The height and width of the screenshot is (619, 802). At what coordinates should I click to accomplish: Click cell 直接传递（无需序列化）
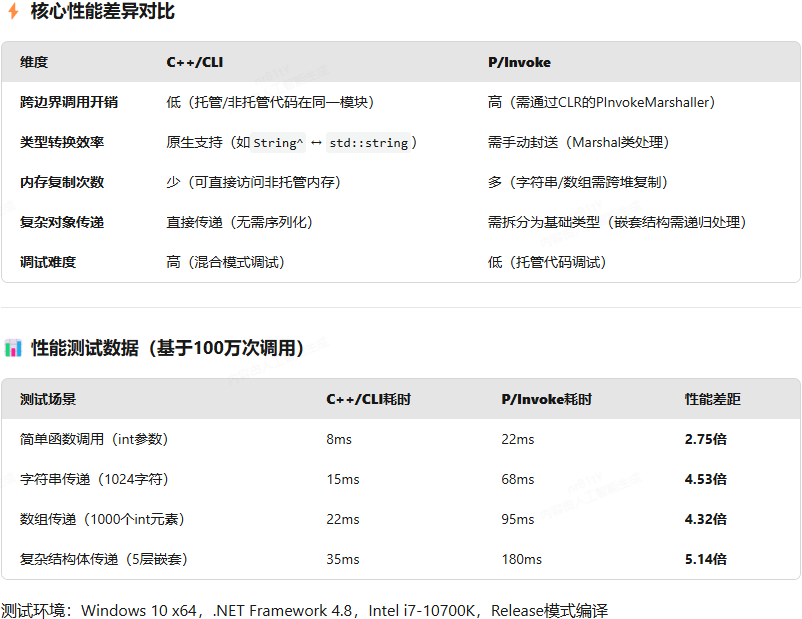[239, 222]
